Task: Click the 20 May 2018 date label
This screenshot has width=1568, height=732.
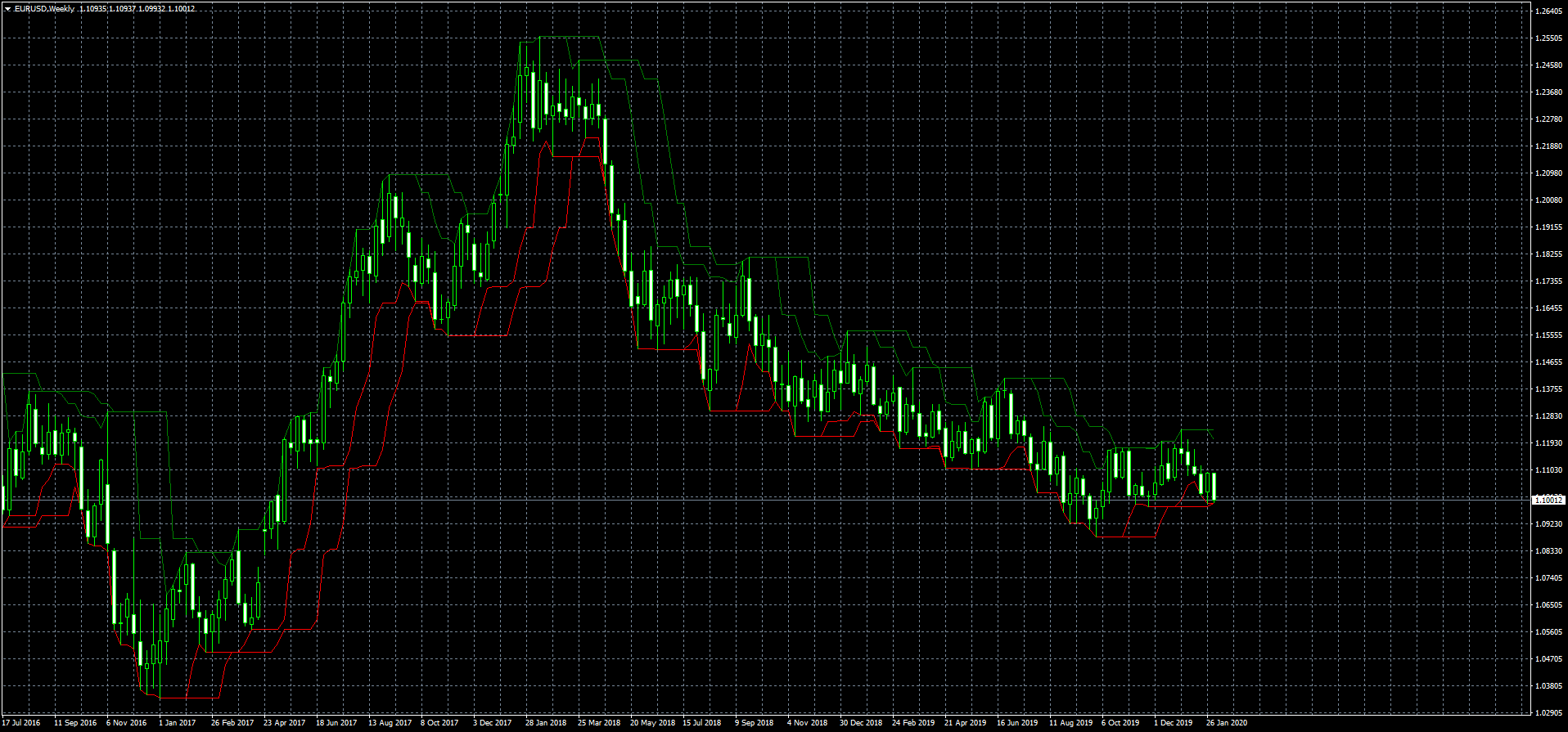Action: point(652,723)
